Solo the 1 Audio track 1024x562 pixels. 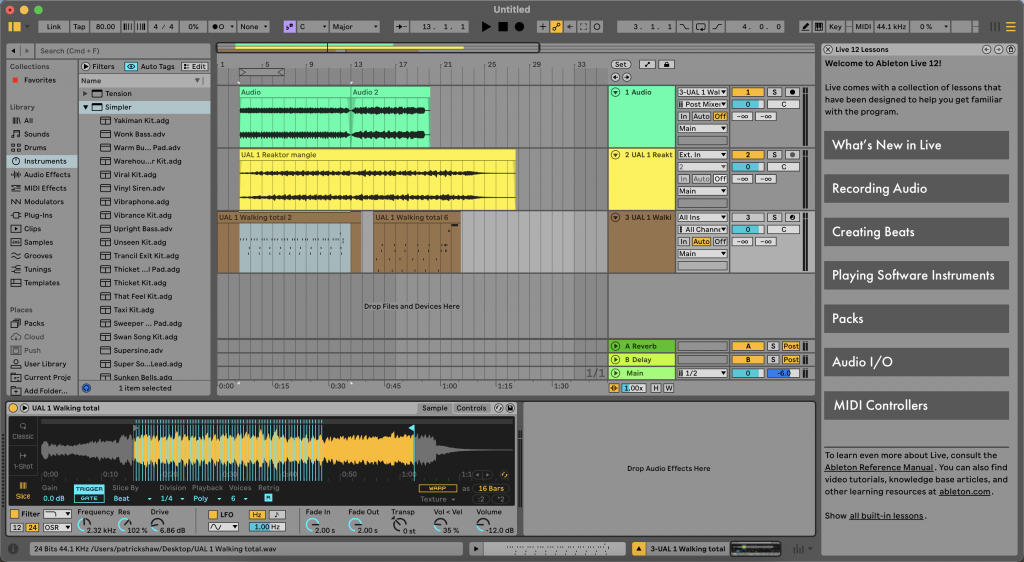tap(774, 92)
